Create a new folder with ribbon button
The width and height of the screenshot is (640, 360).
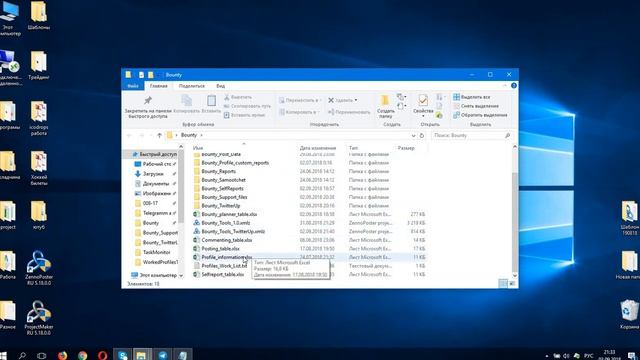[385, 106]
